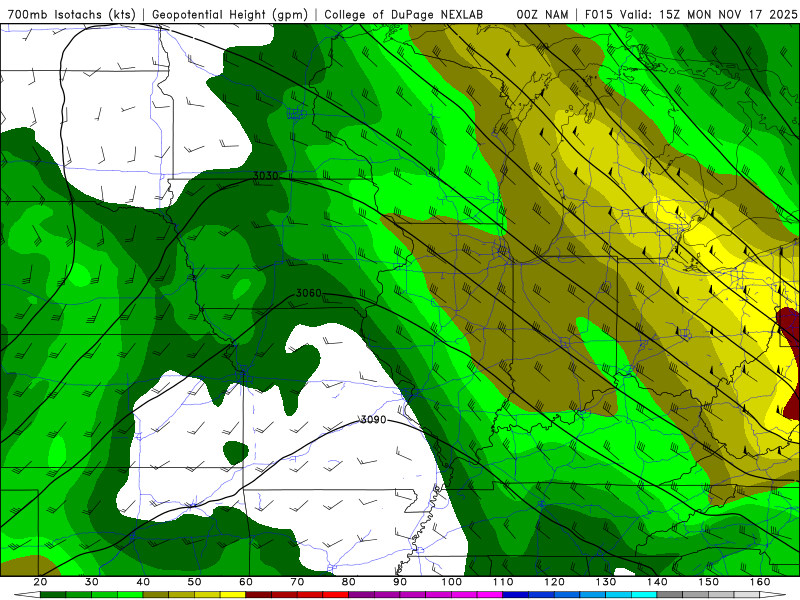Image resolution: width=800 pixels, height=600 pixels.
Task: Click the 90 value on the color scale
Action: coord(400,582)
